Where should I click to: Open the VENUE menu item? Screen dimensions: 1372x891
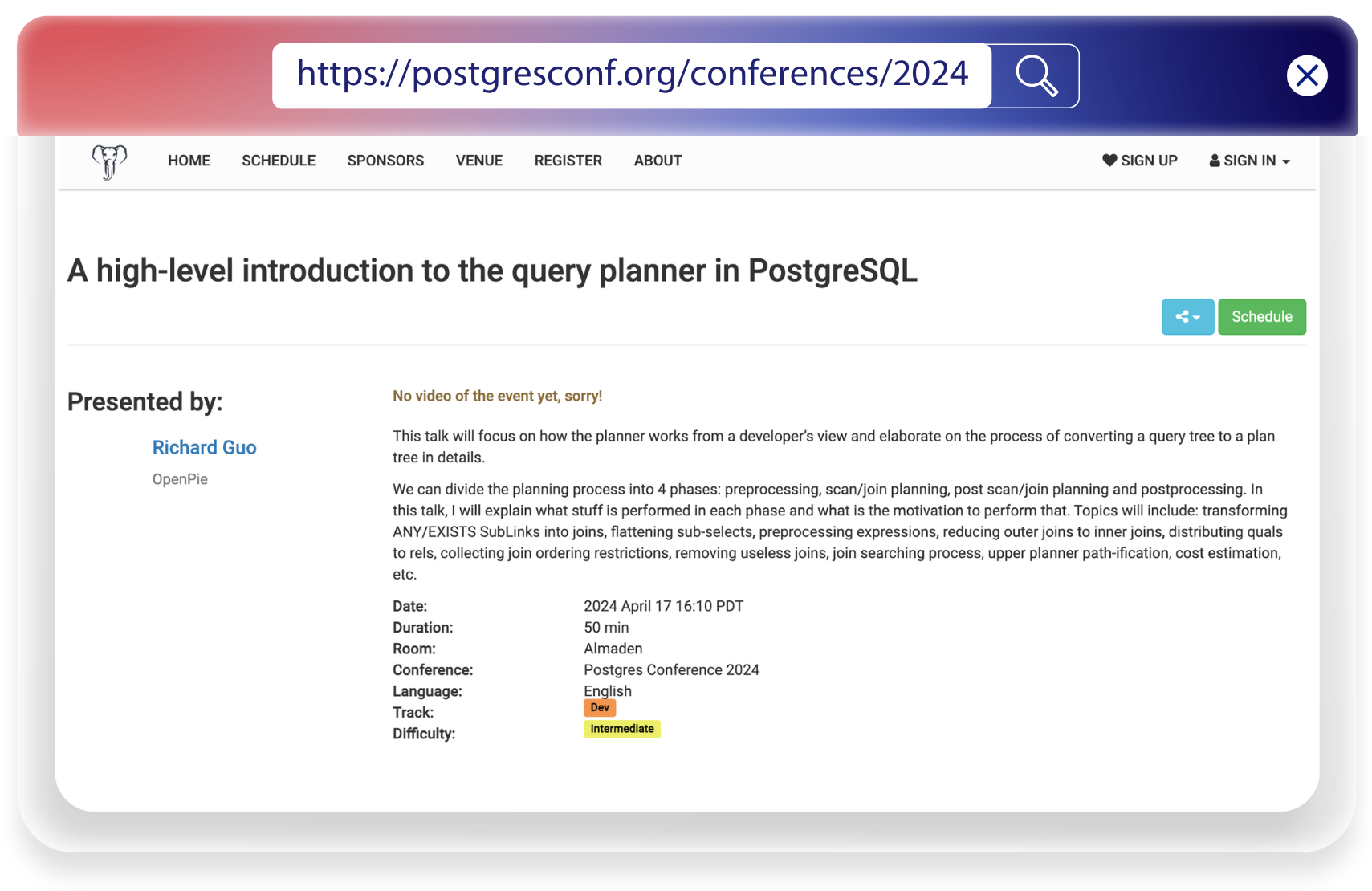point(479,161)
